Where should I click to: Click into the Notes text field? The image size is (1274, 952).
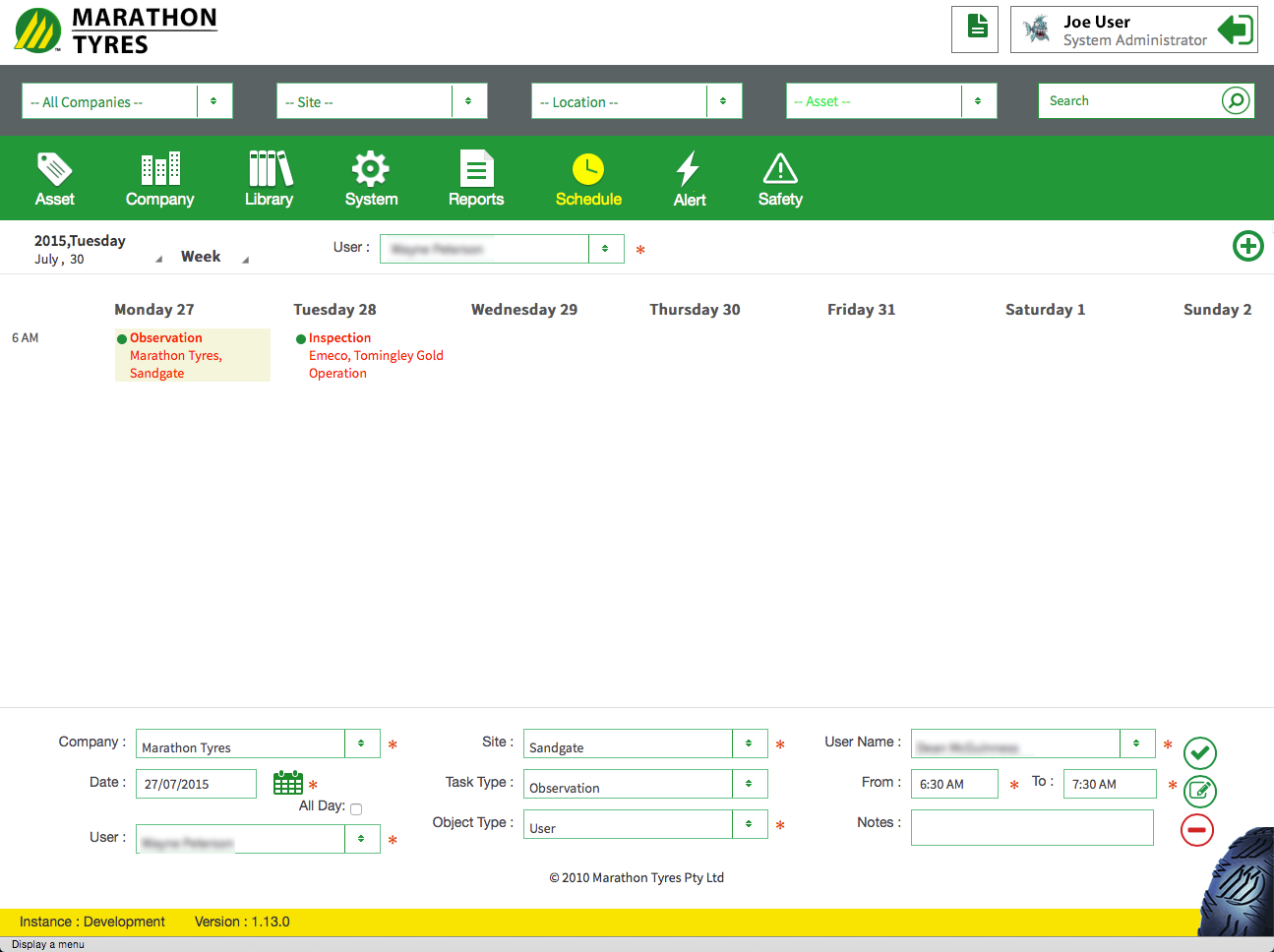(x=1031, y=828)
